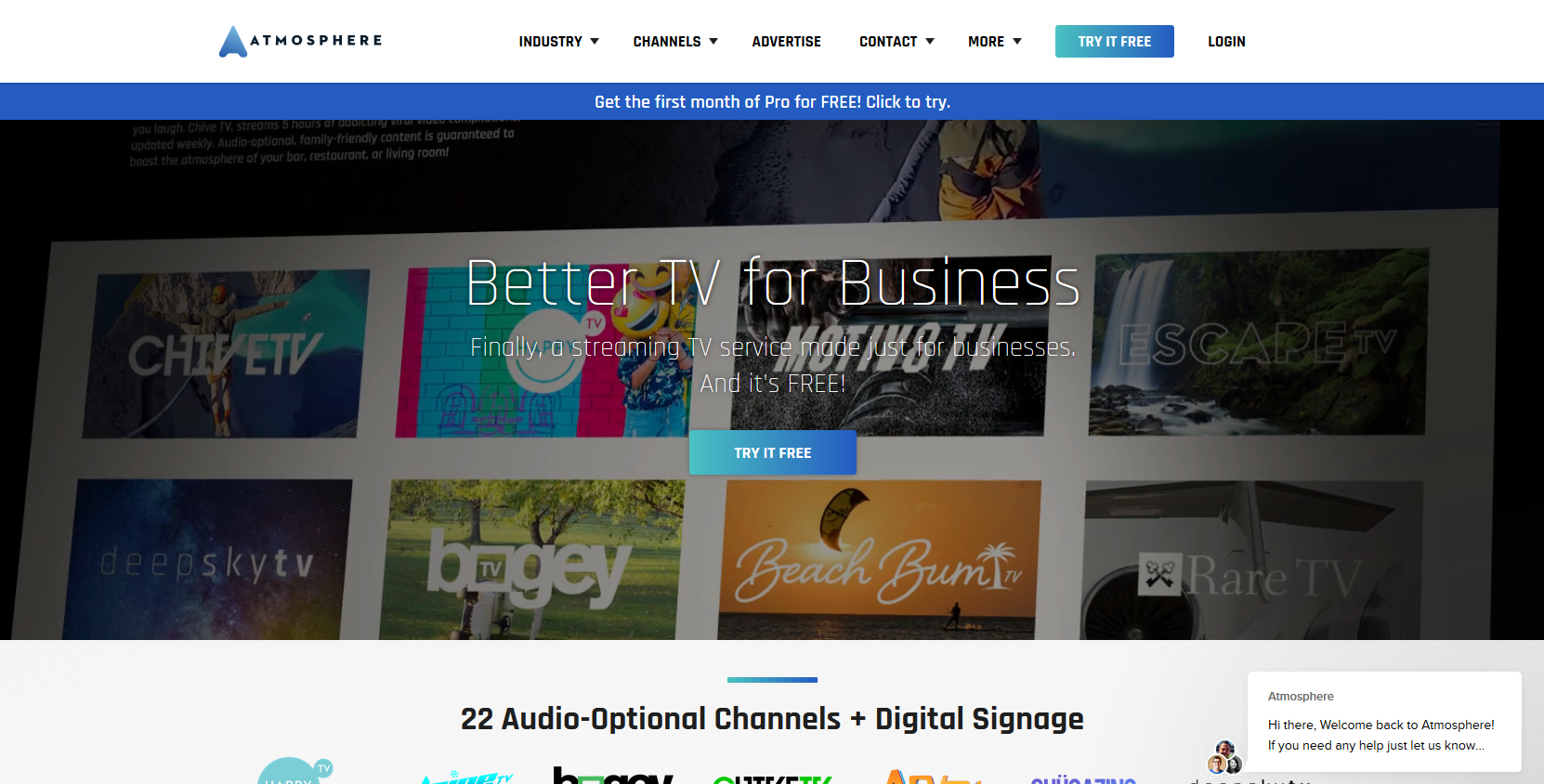
Task: Click the Try It Free hero button
Action: click(773, 452)
